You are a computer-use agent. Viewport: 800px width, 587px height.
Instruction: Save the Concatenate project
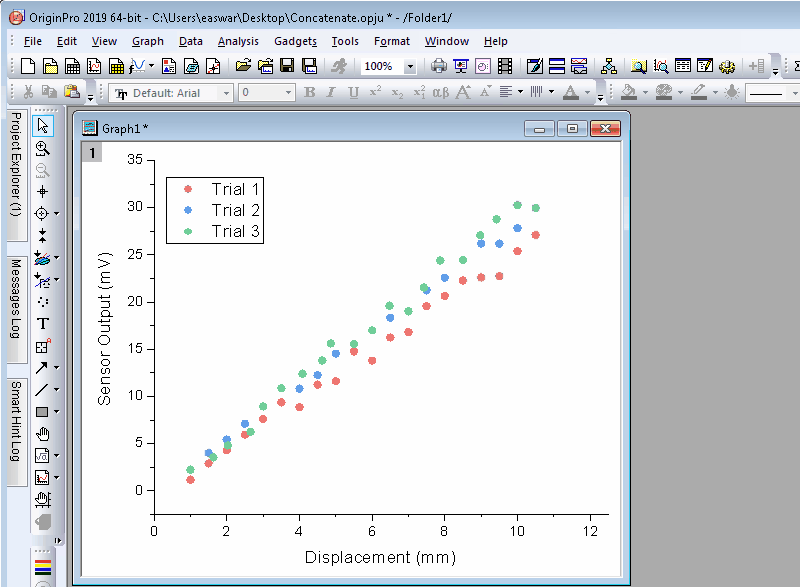click(x=287, y=65)
